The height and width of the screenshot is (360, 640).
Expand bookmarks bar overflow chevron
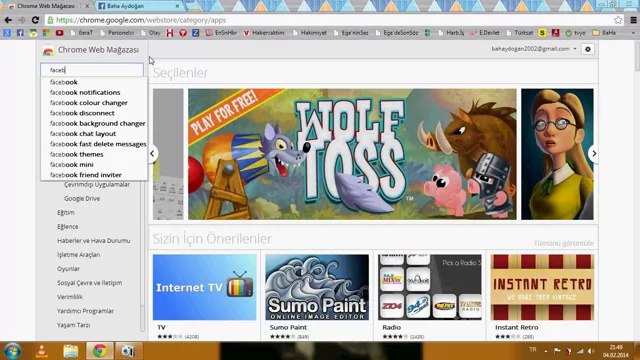tap(633, 33)
